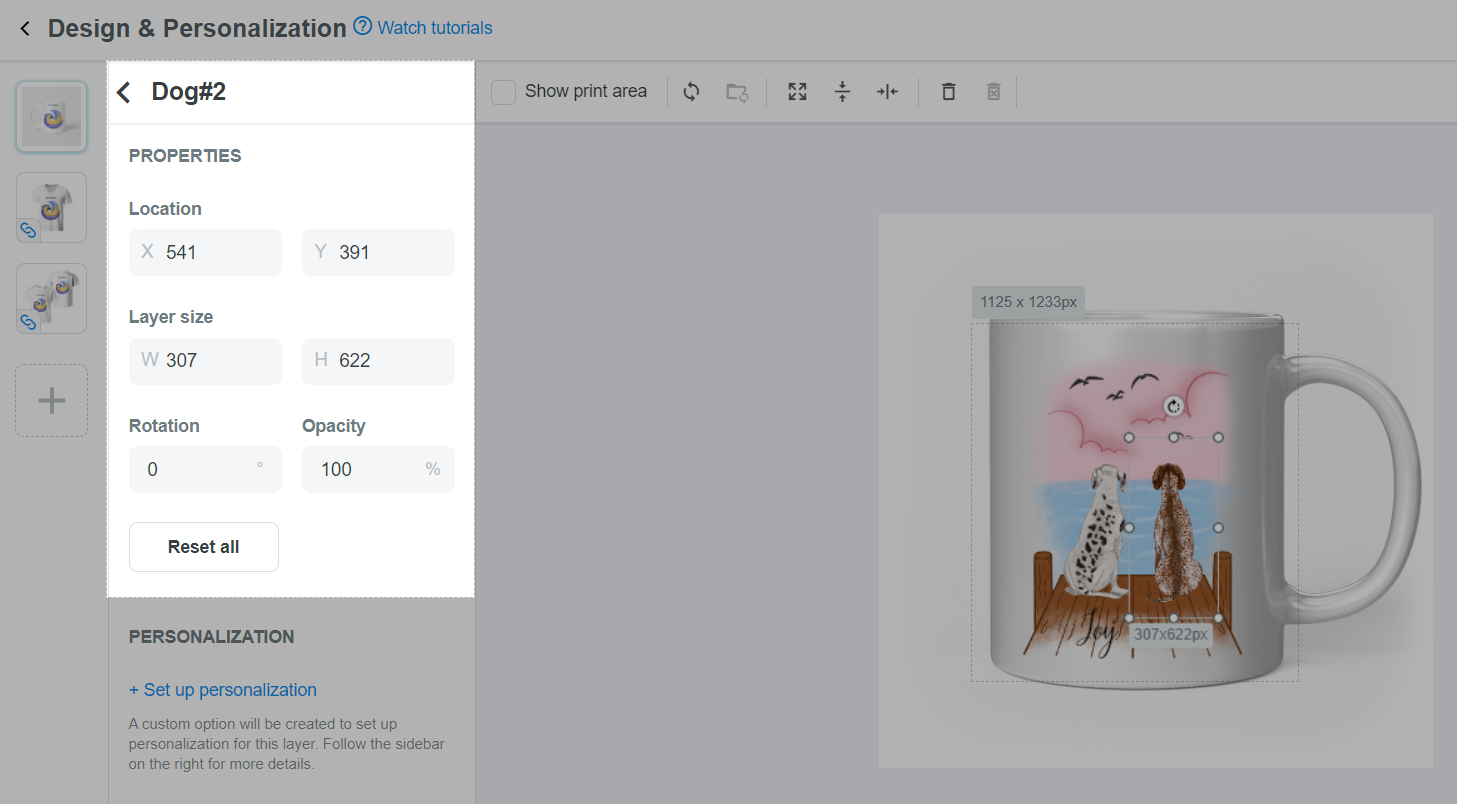Select the two t-shirts mockup thumbnail

point(51,298)
